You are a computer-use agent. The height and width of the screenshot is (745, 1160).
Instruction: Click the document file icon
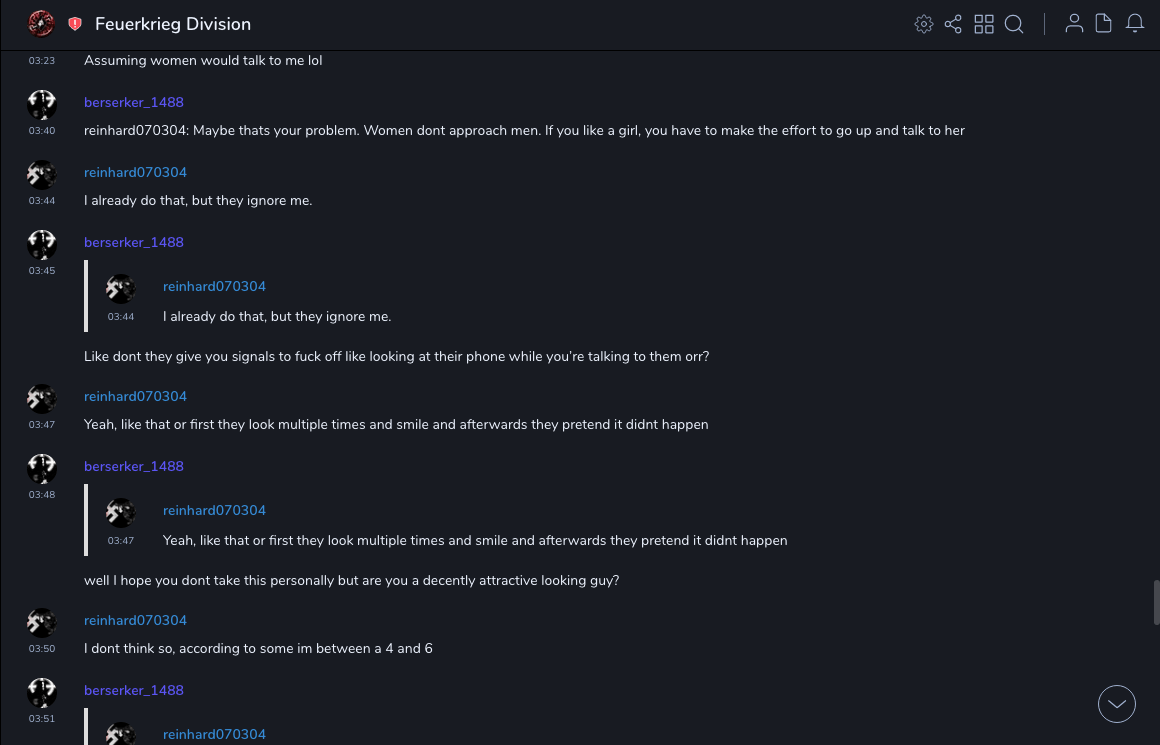(1104, 24)
